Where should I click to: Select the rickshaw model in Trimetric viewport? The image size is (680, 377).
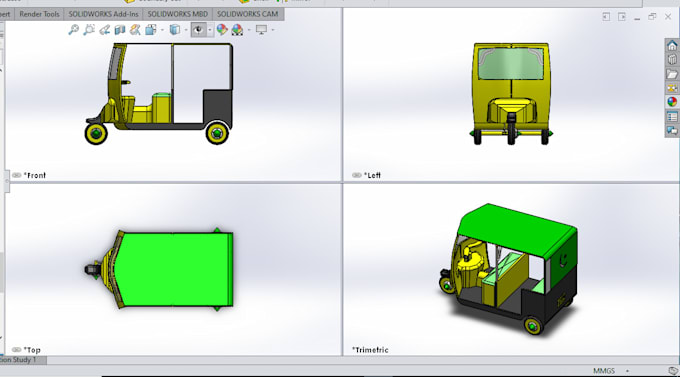coord(508,269)
